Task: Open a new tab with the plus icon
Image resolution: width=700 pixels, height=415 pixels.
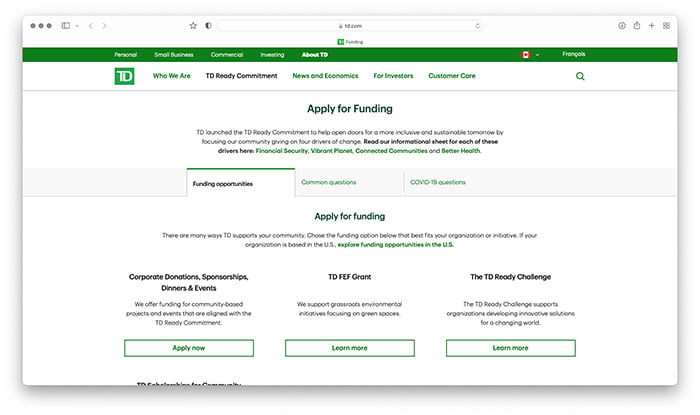Action: point(652,26)
